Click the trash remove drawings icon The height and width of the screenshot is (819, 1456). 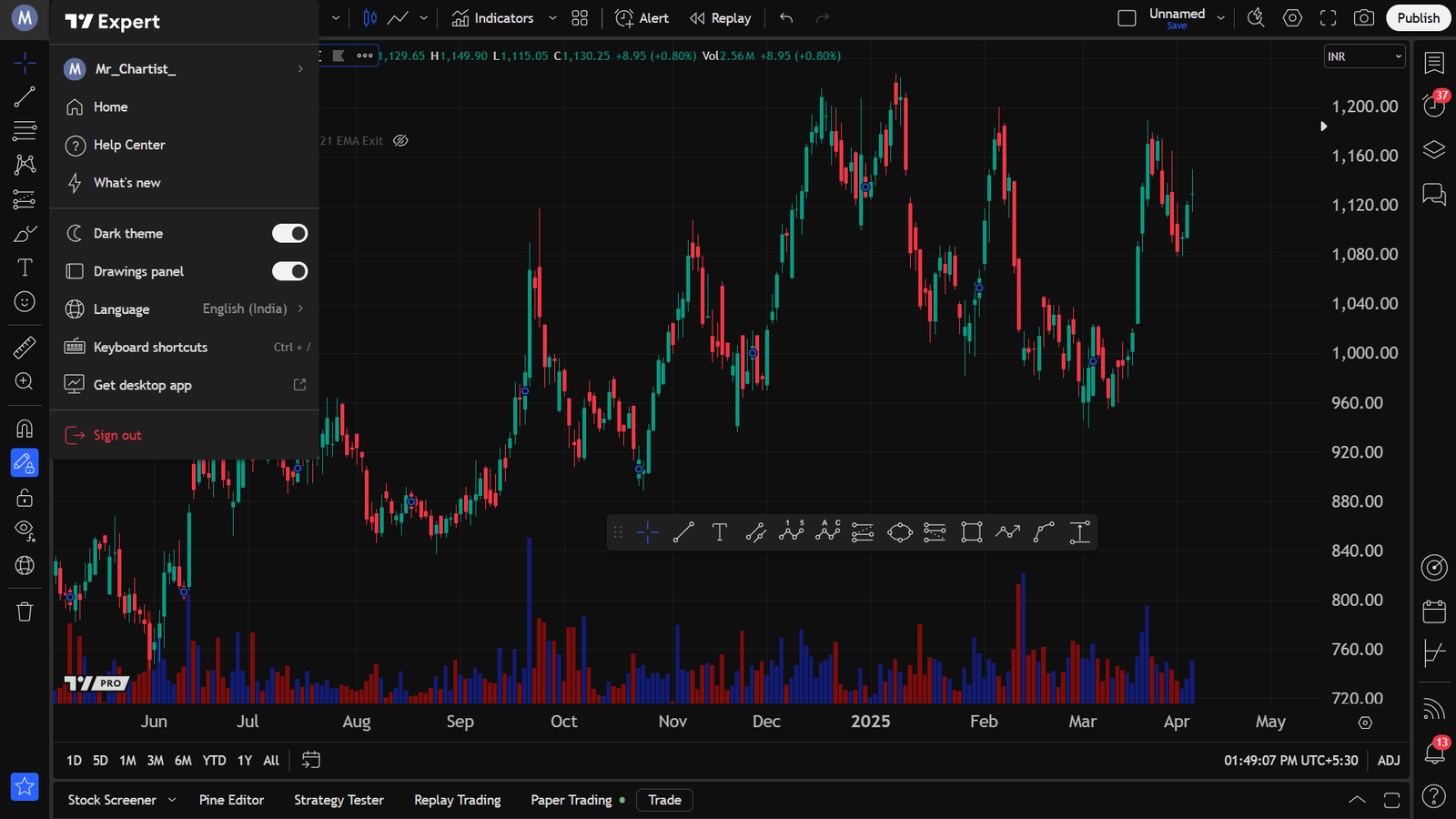25,612
